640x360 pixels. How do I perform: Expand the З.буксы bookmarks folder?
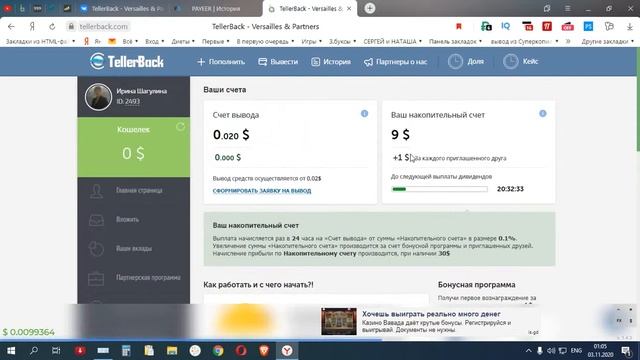click(x=342, y=41)
